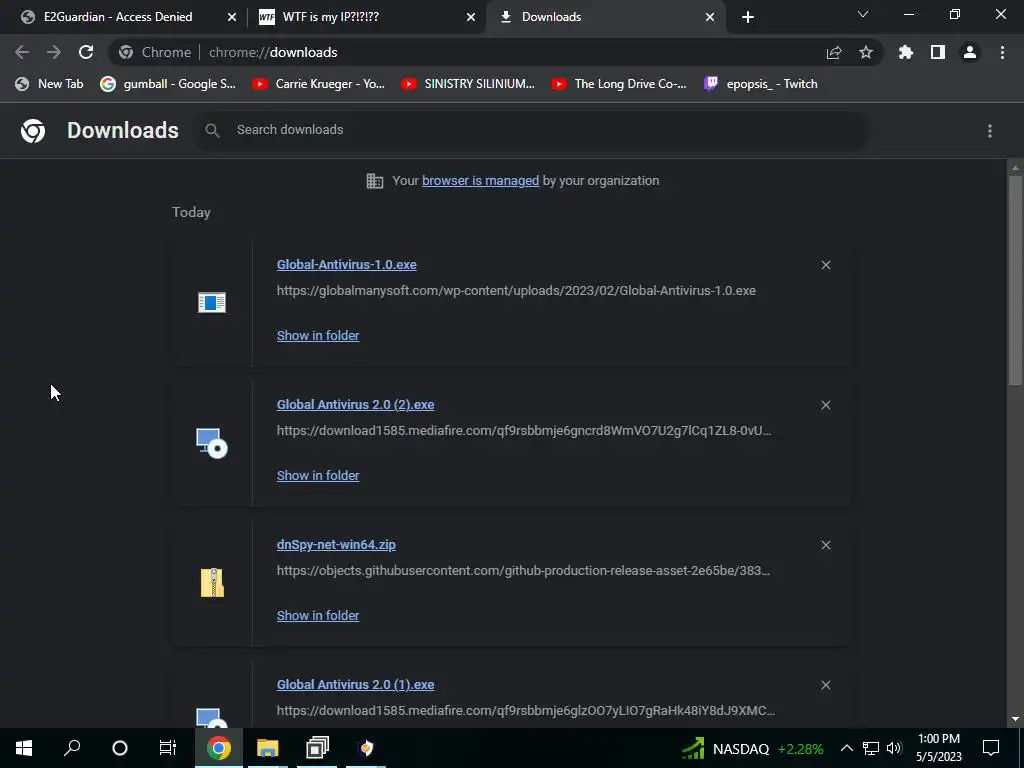Open the Chrome three-dot menu
The height and width of the screenshot is (768, 1024).
pos(1002,52)
